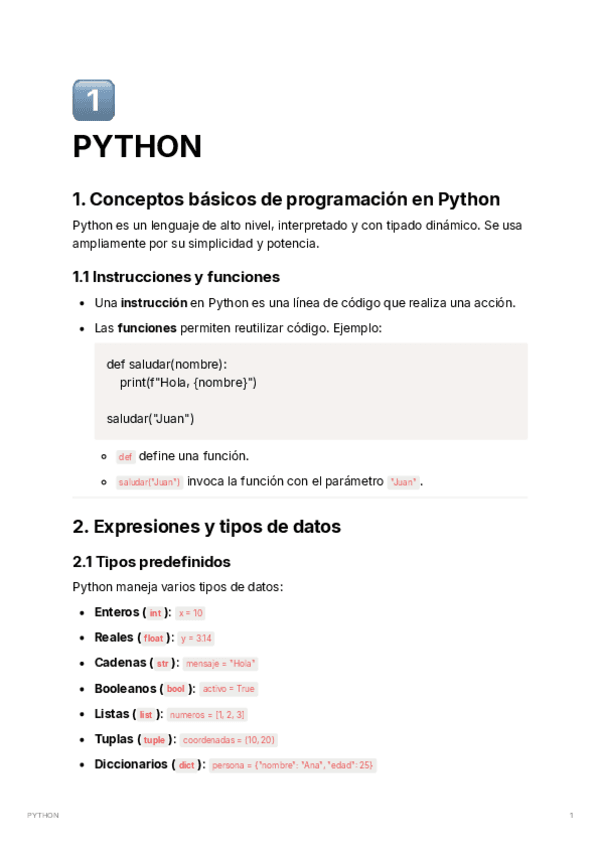Screen dimensions: 600x848
Task: Click the 'persona' dictionary code snippet
Action: pos(292,766)
